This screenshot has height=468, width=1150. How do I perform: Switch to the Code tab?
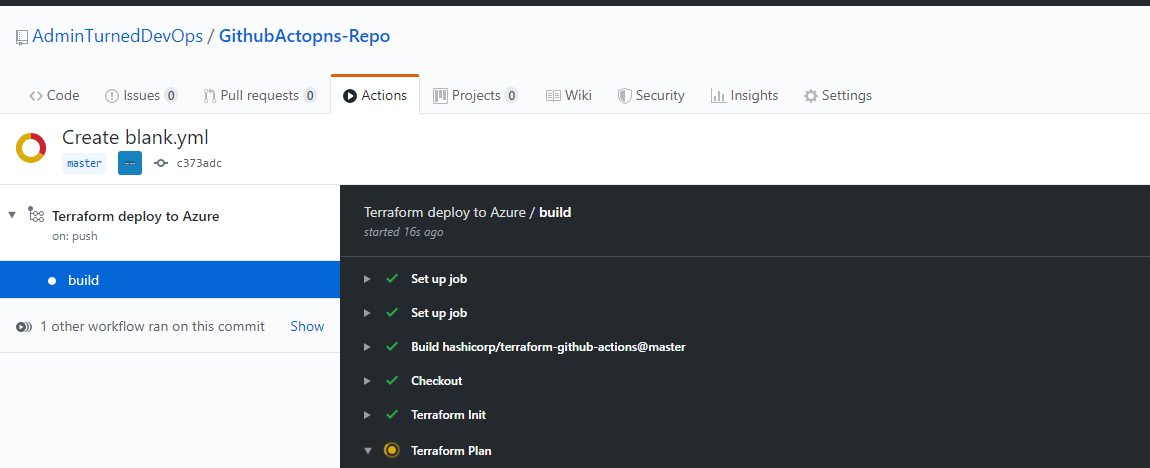coord(54,95)
